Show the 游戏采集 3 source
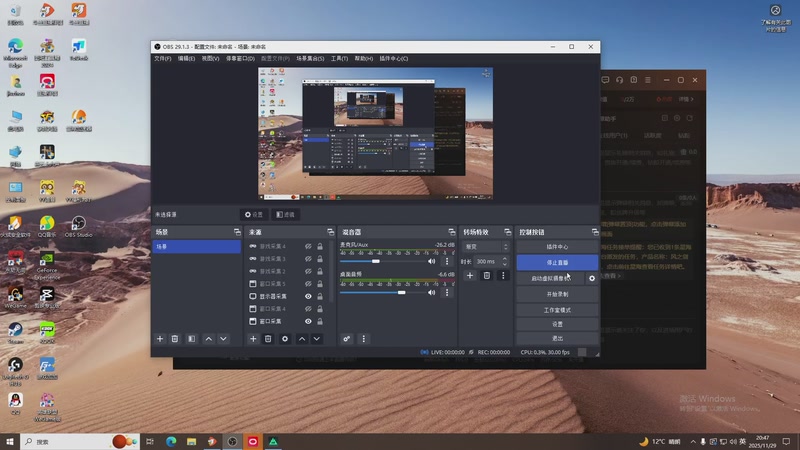The width and height of the screenshot is (800, 450). (308, 259)
